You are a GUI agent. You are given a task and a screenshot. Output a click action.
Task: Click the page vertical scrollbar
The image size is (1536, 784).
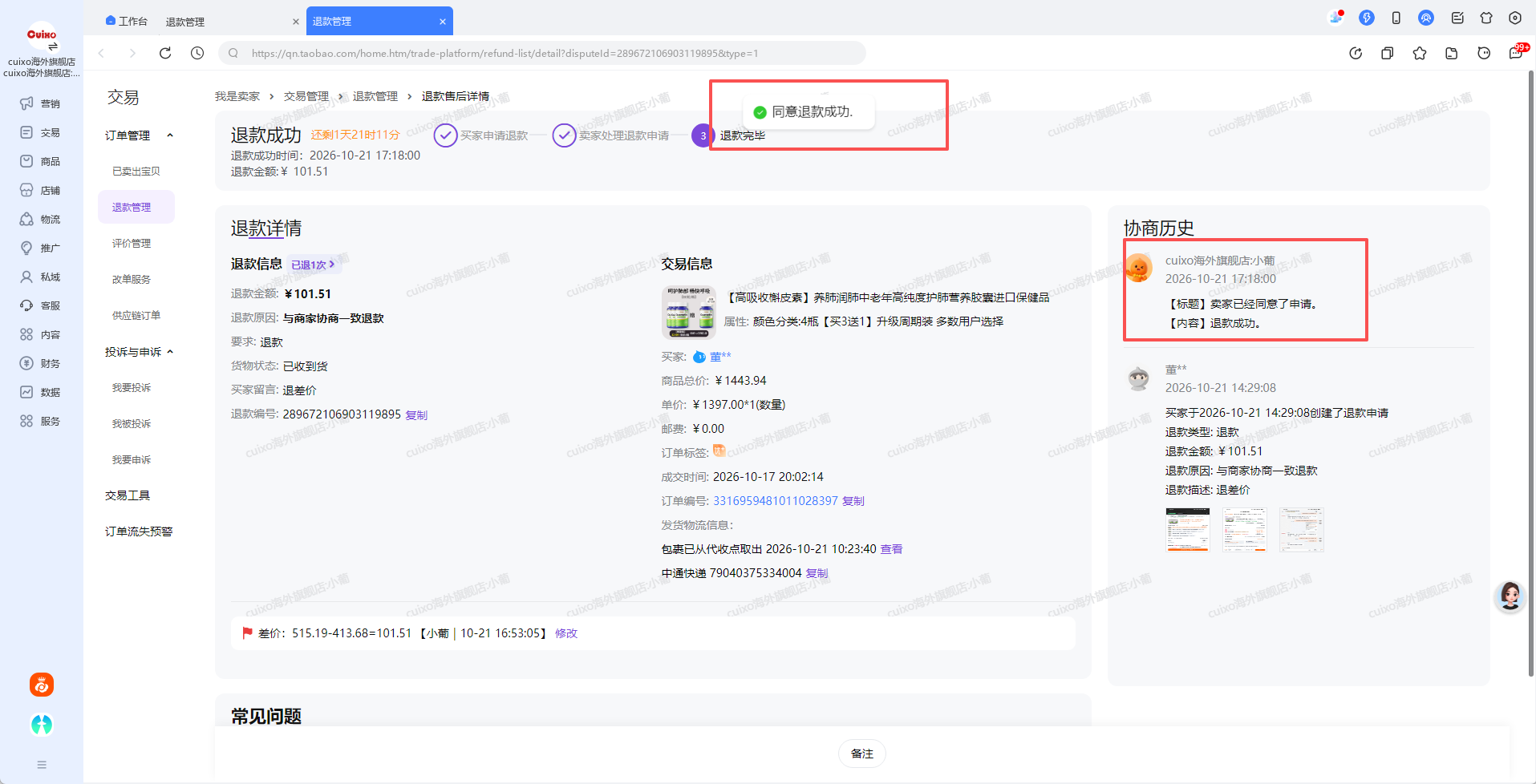[1531, 374]
